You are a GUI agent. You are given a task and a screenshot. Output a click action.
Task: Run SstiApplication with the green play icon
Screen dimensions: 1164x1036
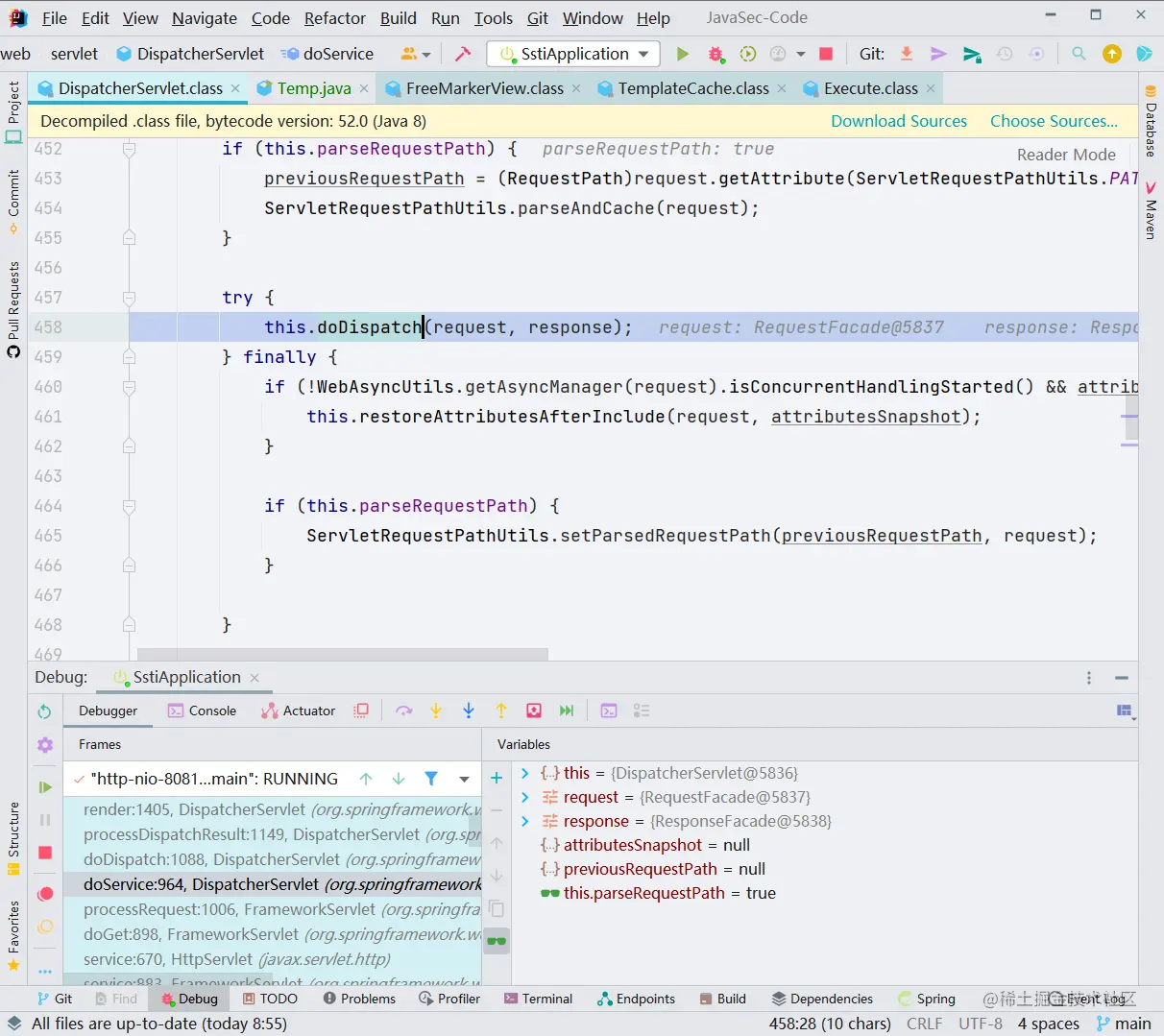pos(683,54)
